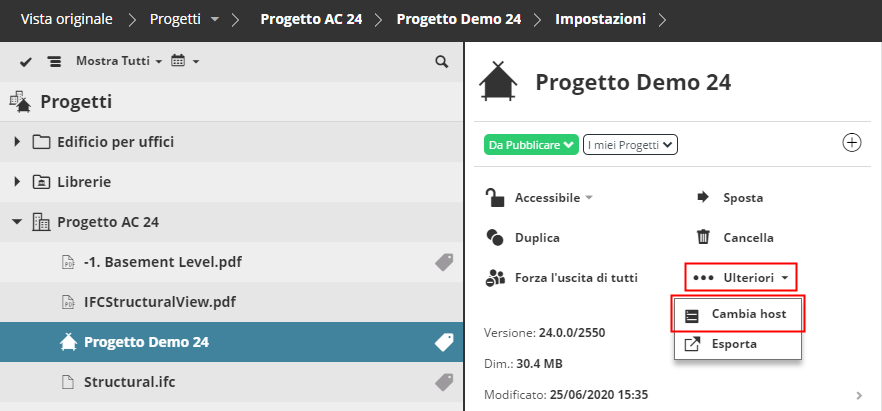Open the Da Pubblicare status dropdown
Viewport: 882px width, 411px height.
click(530, 145)
